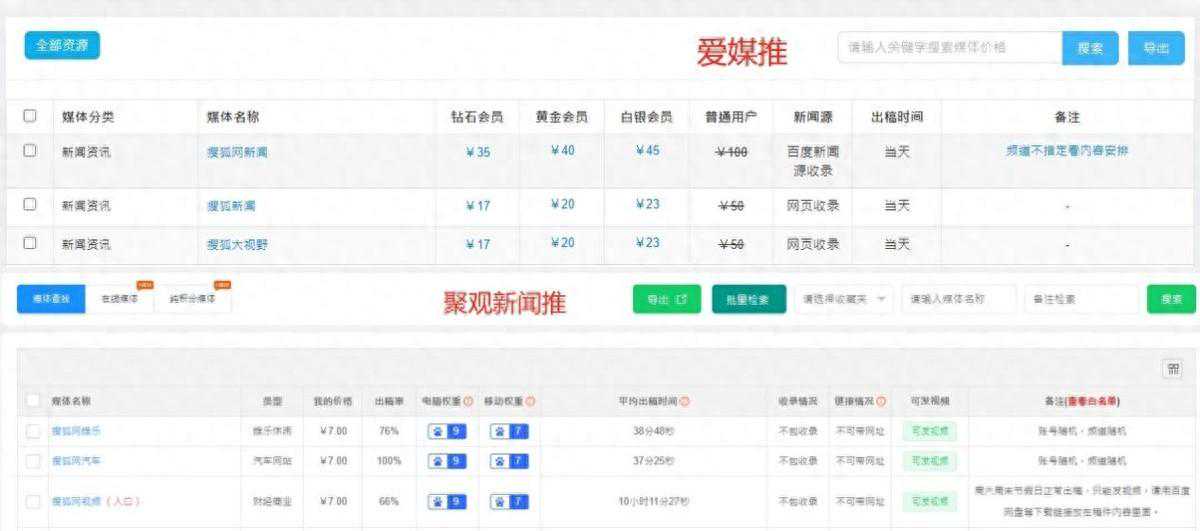Image resolution: width=1200 pixels, height=531 pixels.
Task: Tick the checkbox for 搜狐网新闻
Action: tap(30, 151)
